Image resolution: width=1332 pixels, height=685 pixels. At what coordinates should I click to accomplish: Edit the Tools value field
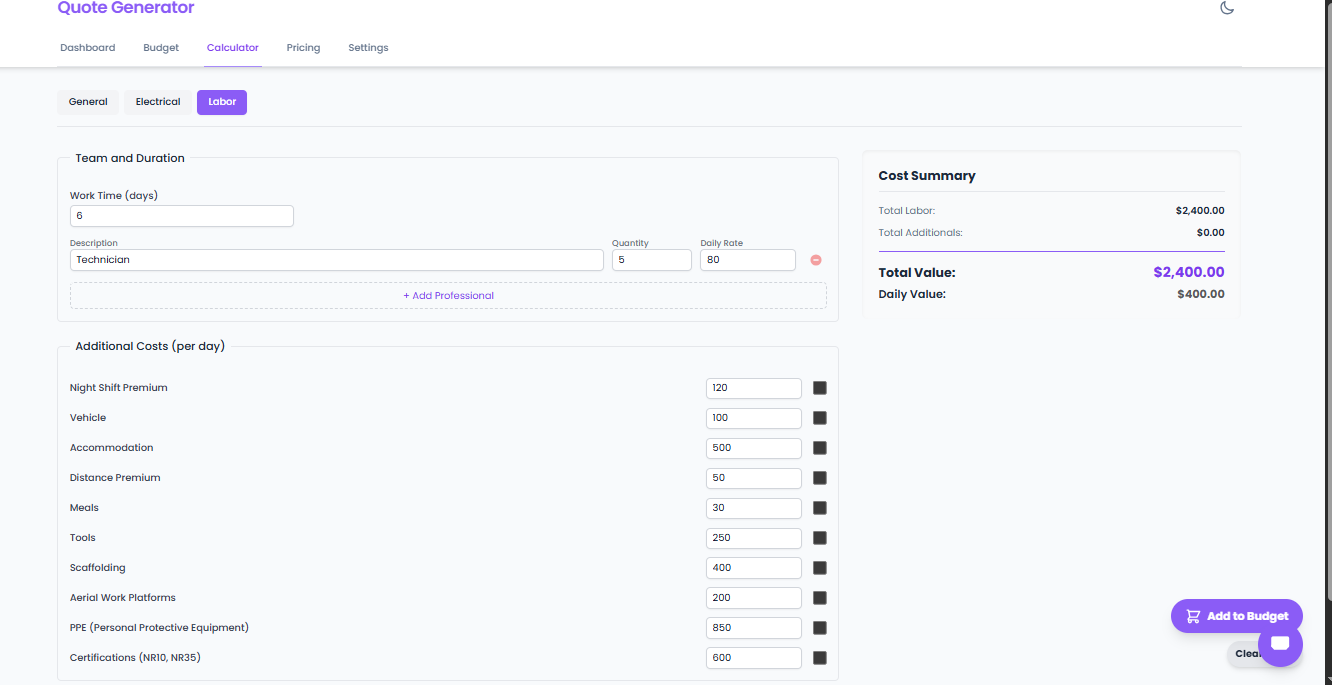click(x=754, y=538)
